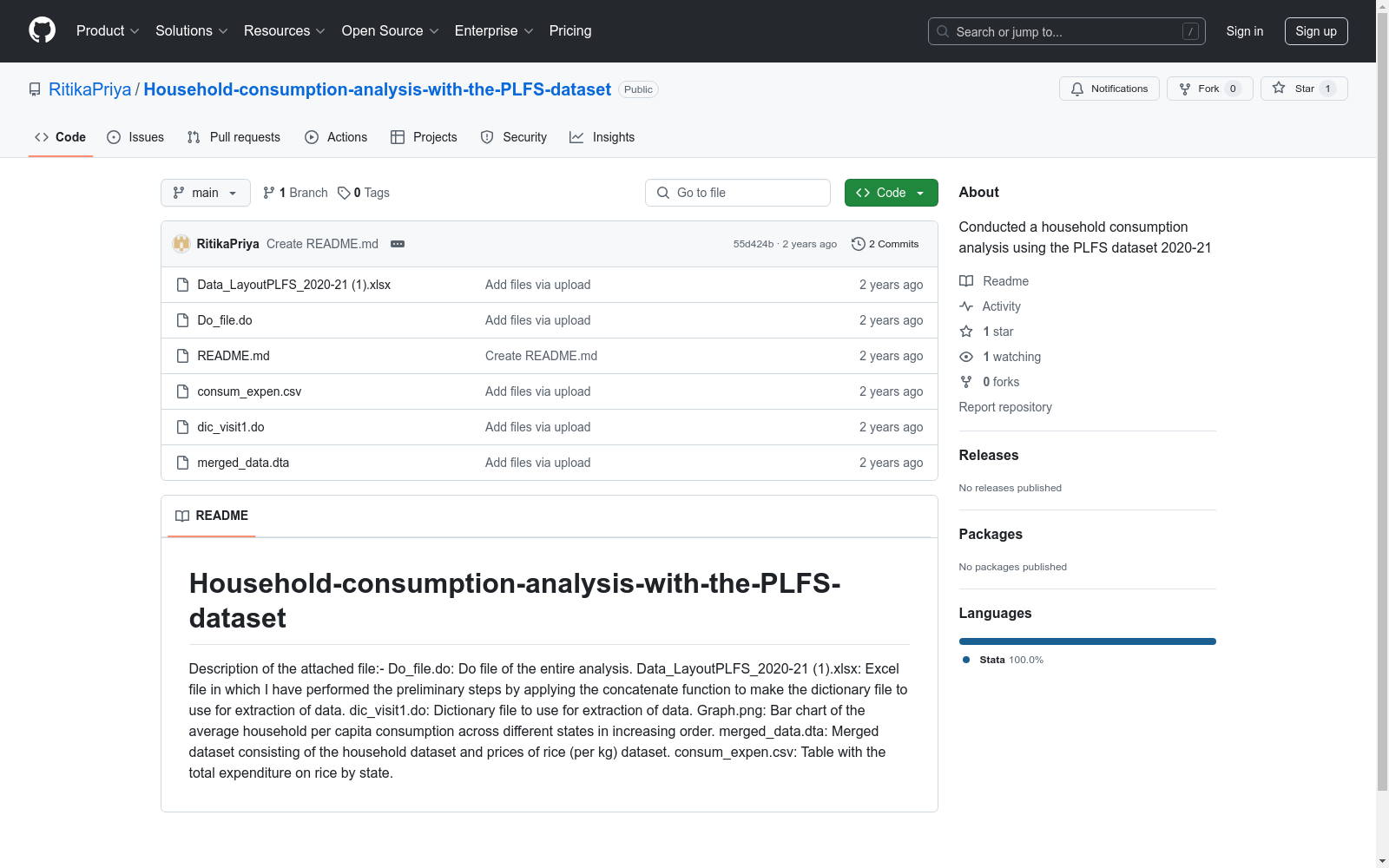Click the star icon beside 1 star
This screenshot has width=1389, height=868.
pos(966,332)
